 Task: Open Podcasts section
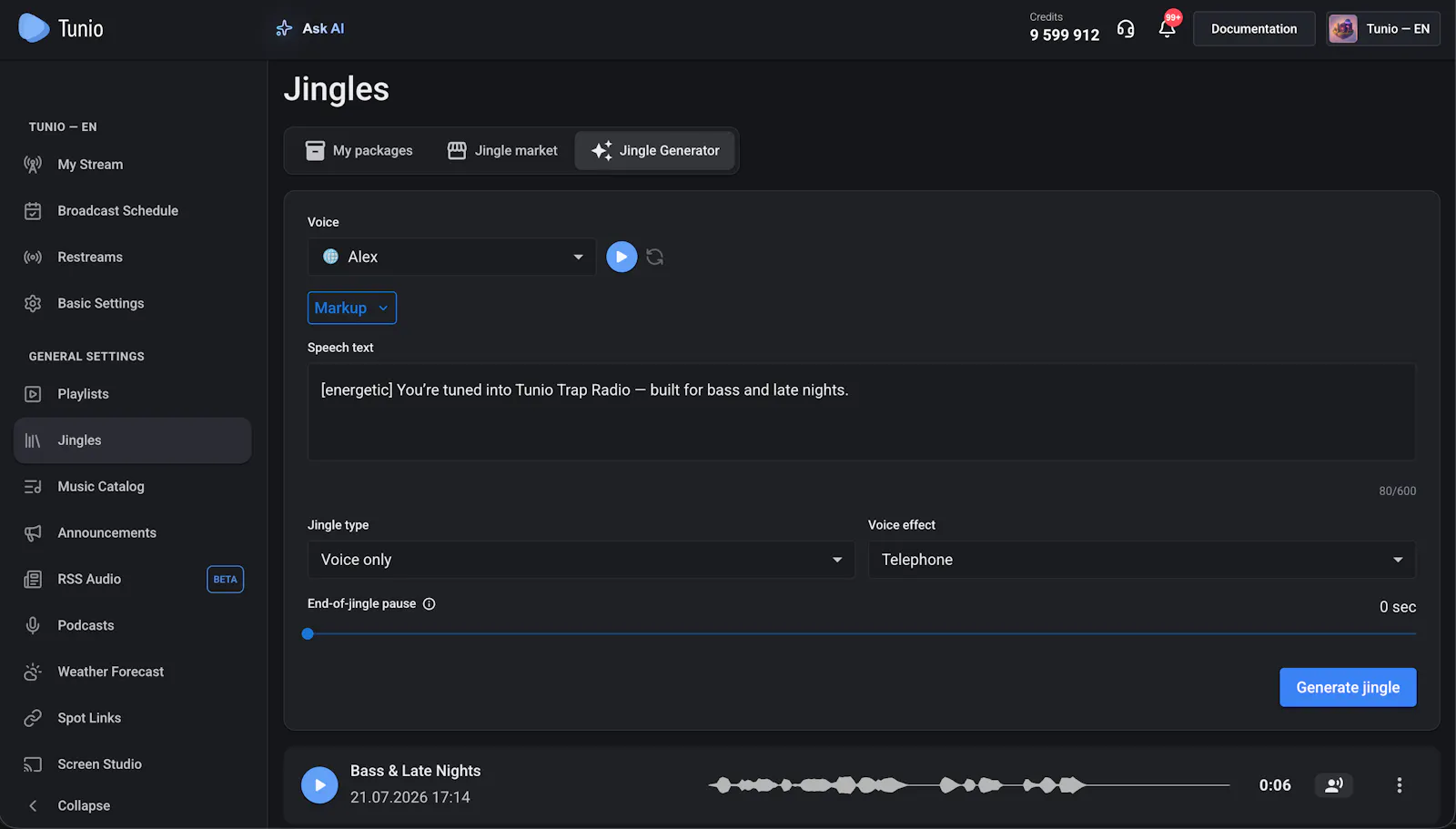click(133, 626)
